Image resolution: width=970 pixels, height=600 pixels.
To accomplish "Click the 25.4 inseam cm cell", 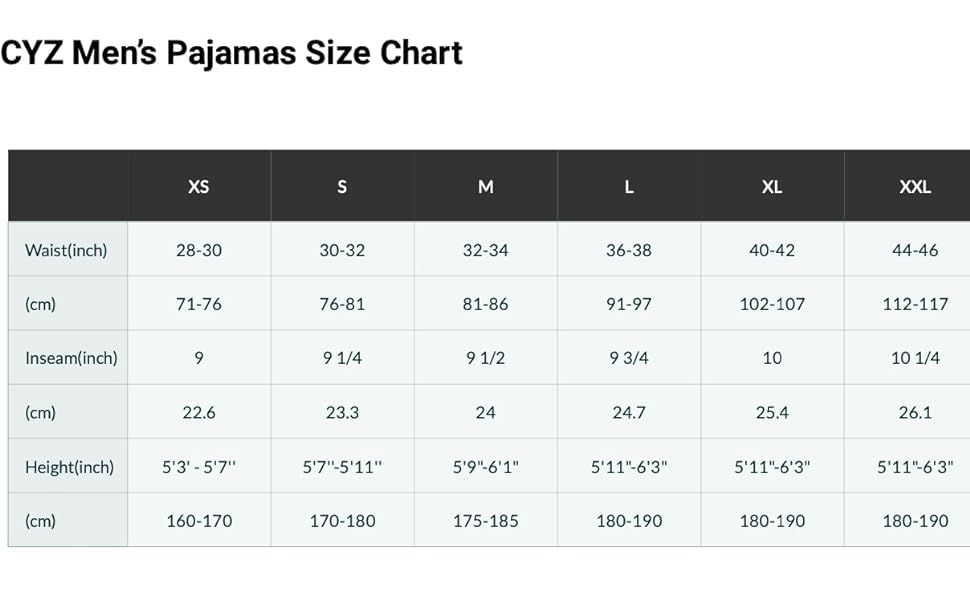I will (772, 413).
